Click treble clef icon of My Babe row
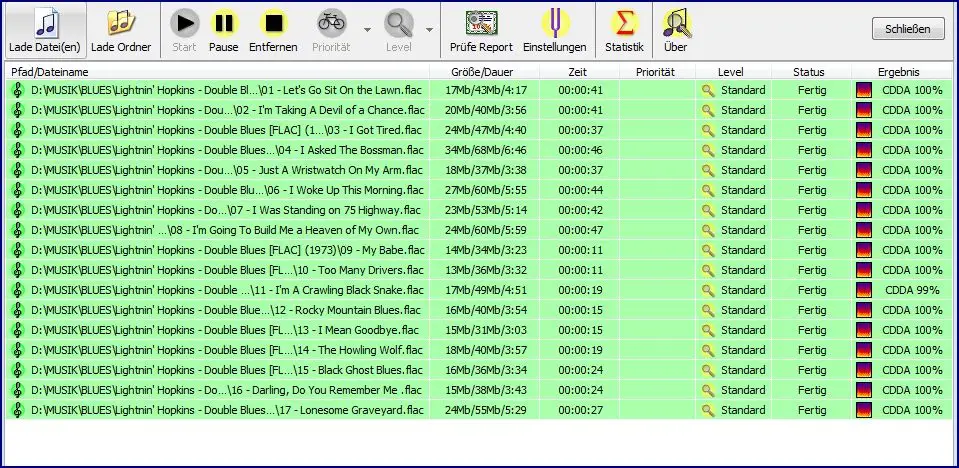The width and height of the screenshot is (959, 468). pyautogui.click(x=18, y=250)
